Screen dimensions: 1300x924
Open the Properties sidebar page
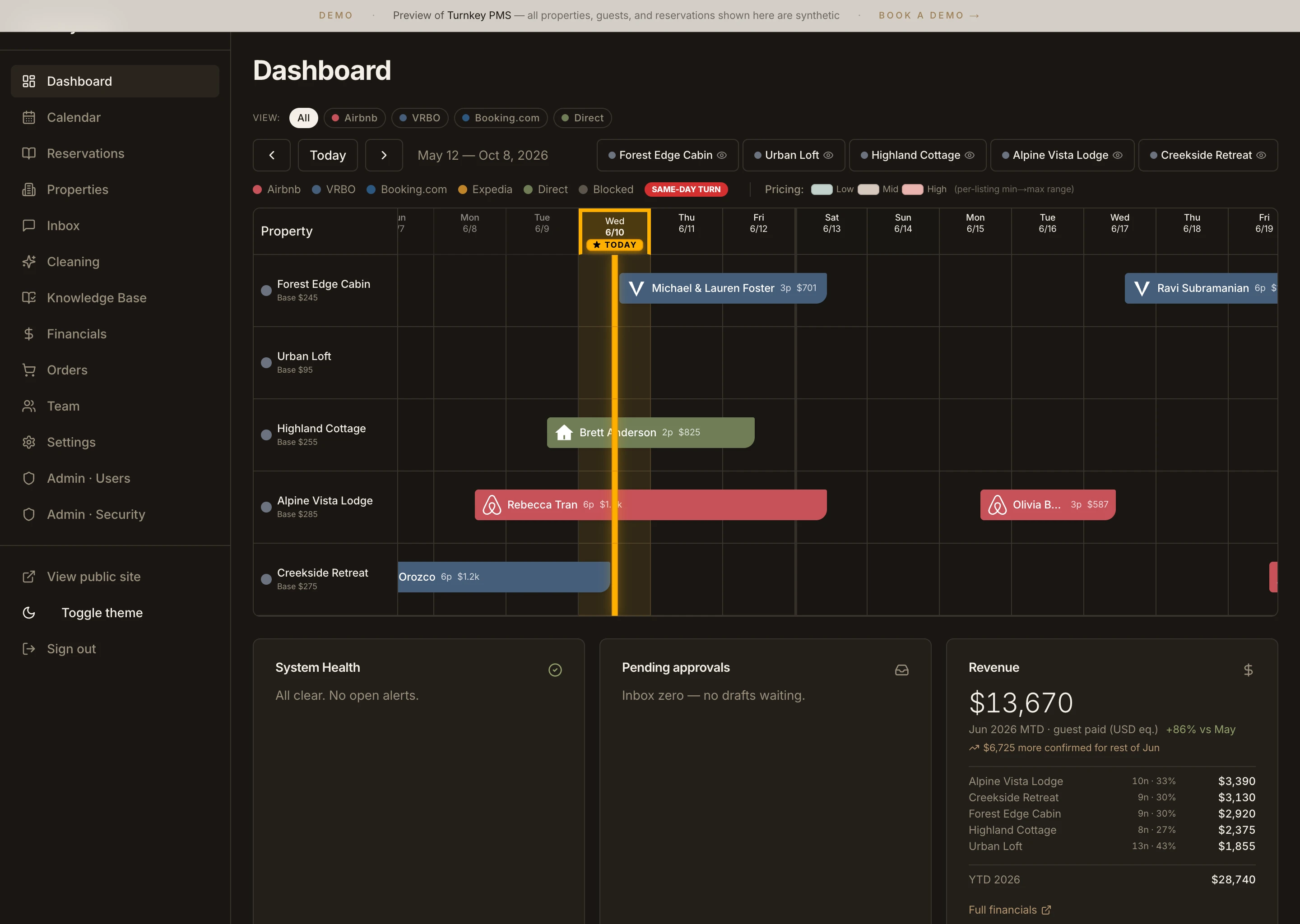[115, 189]
